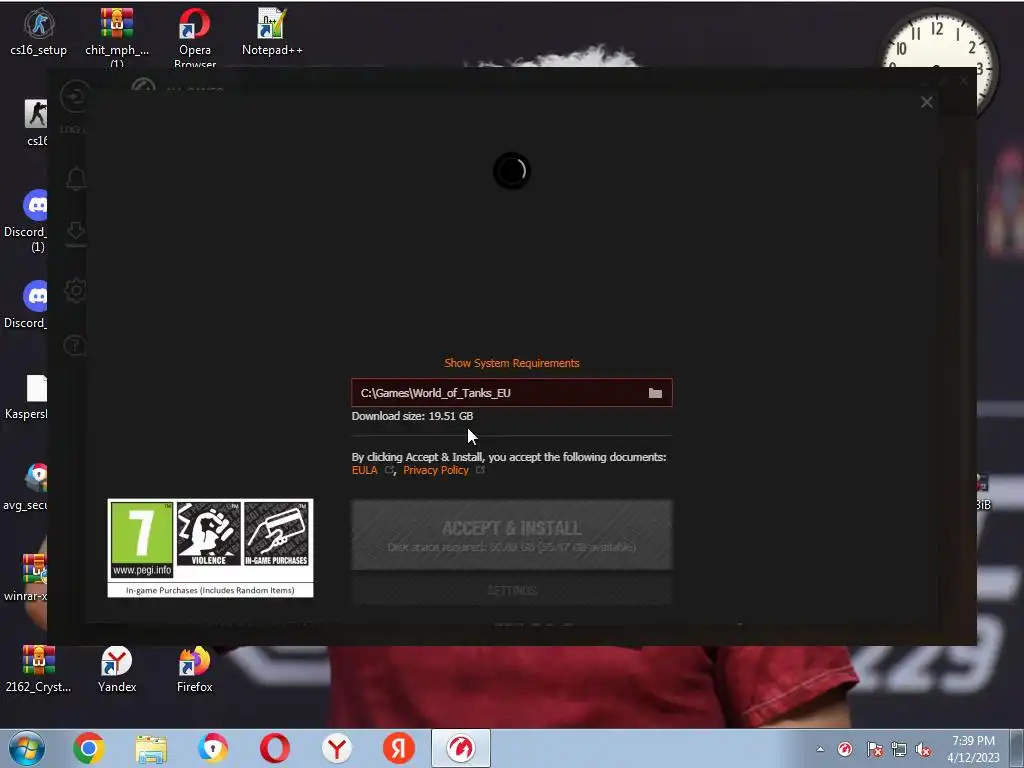Click the muted volume tray icon
The height and width of the screenshot is (768, 1024).
pos(923,750)
